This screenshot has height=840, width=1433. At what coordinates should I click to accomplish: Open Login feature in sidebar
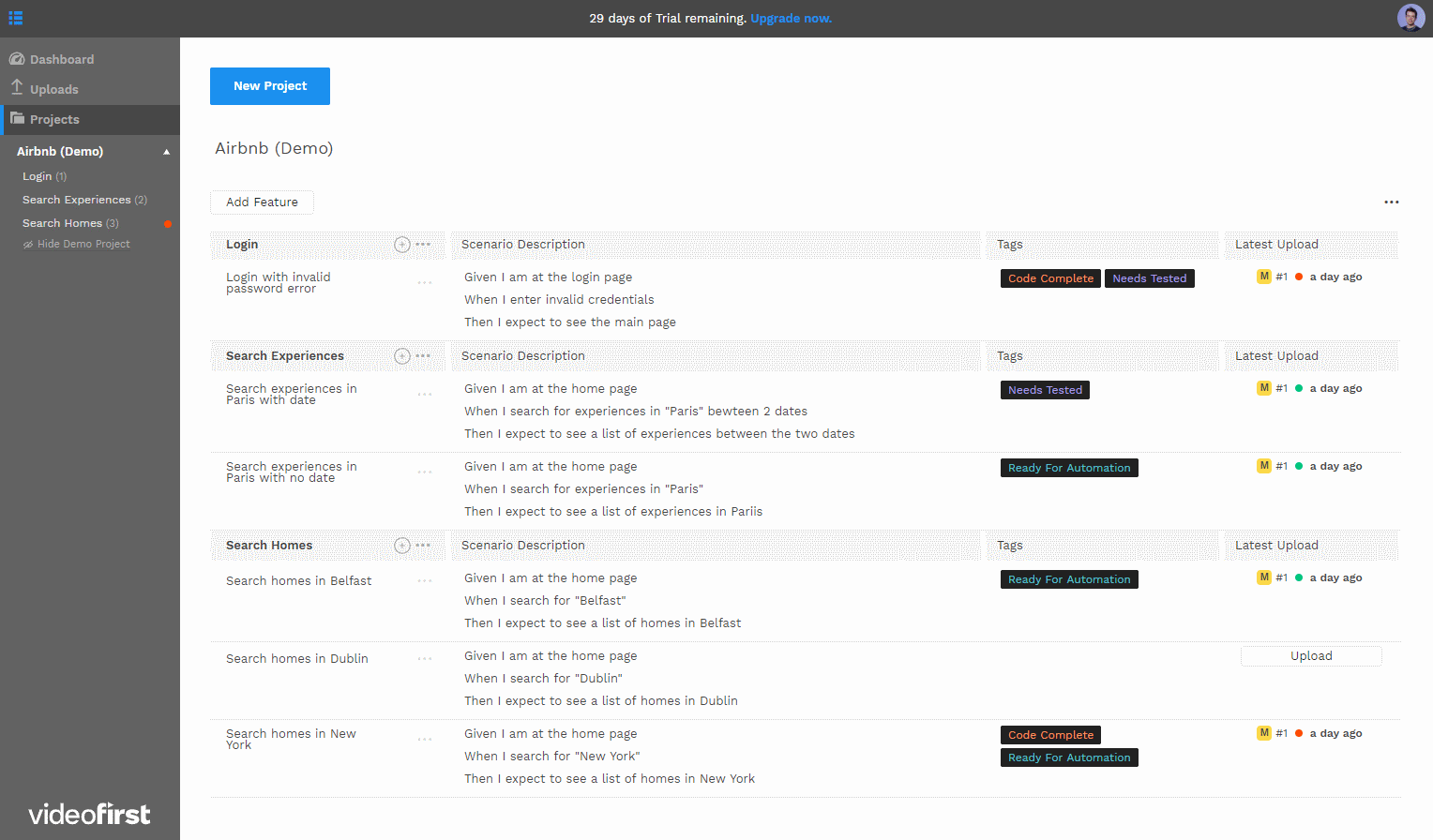[x=44, y=176]
